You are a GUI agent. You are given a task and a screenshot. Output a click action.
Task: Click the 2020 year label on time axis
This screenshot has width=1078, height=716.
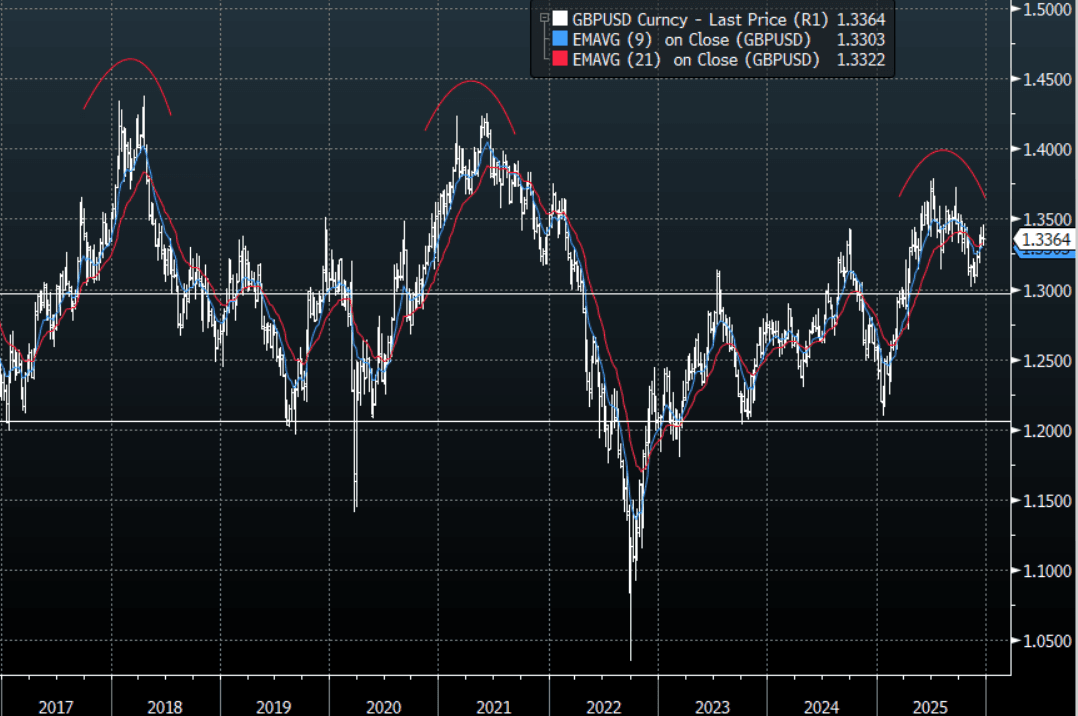pos(384,706)
